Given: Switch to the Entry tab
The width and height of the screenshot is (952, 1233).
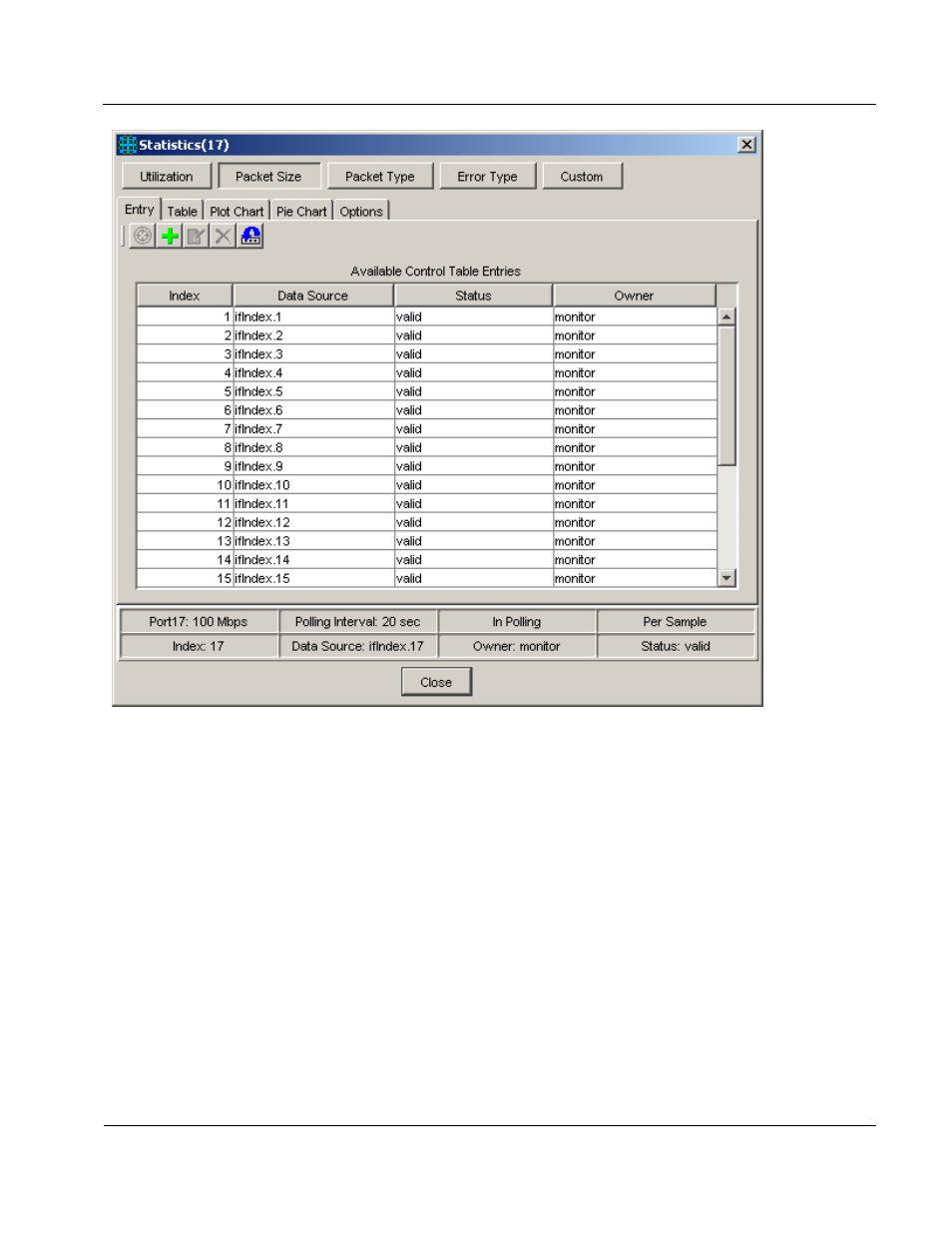Looking at the screenshot, I should click(x=140, y=210).
